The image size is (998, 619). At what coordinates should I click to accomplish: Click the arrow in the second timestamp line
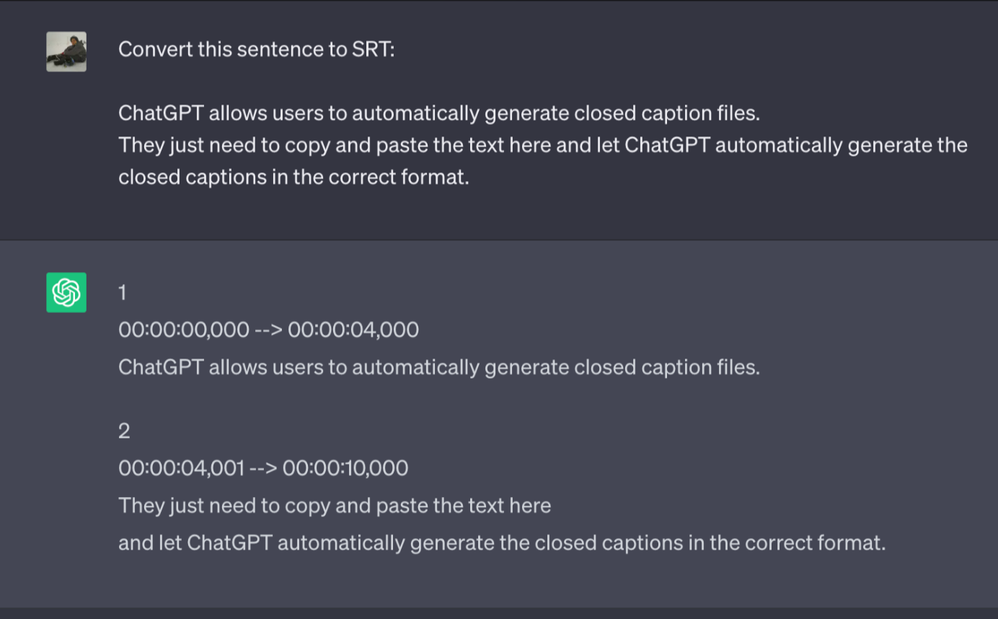click(x=264, y=468)
